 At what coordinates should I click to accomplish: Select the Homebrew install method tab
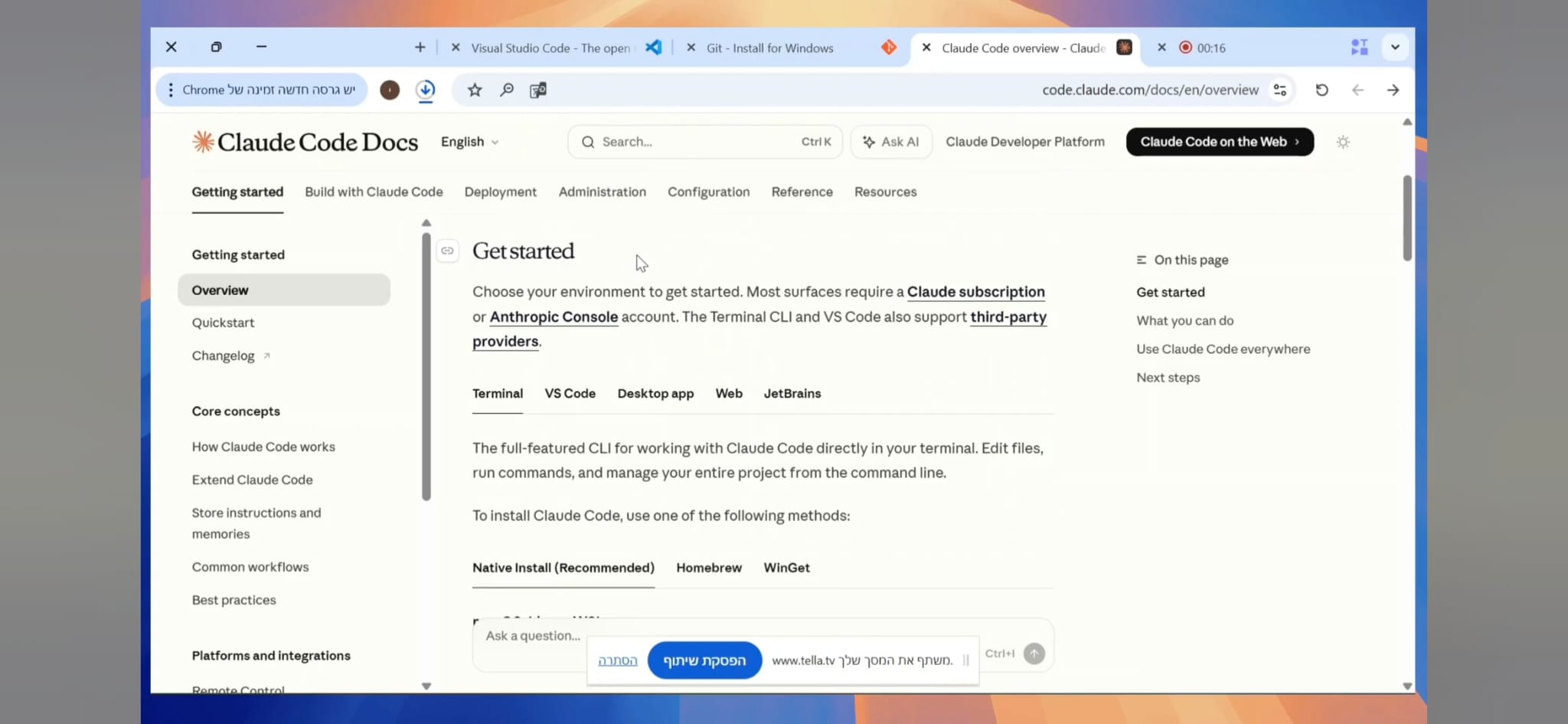pos(709,568)
